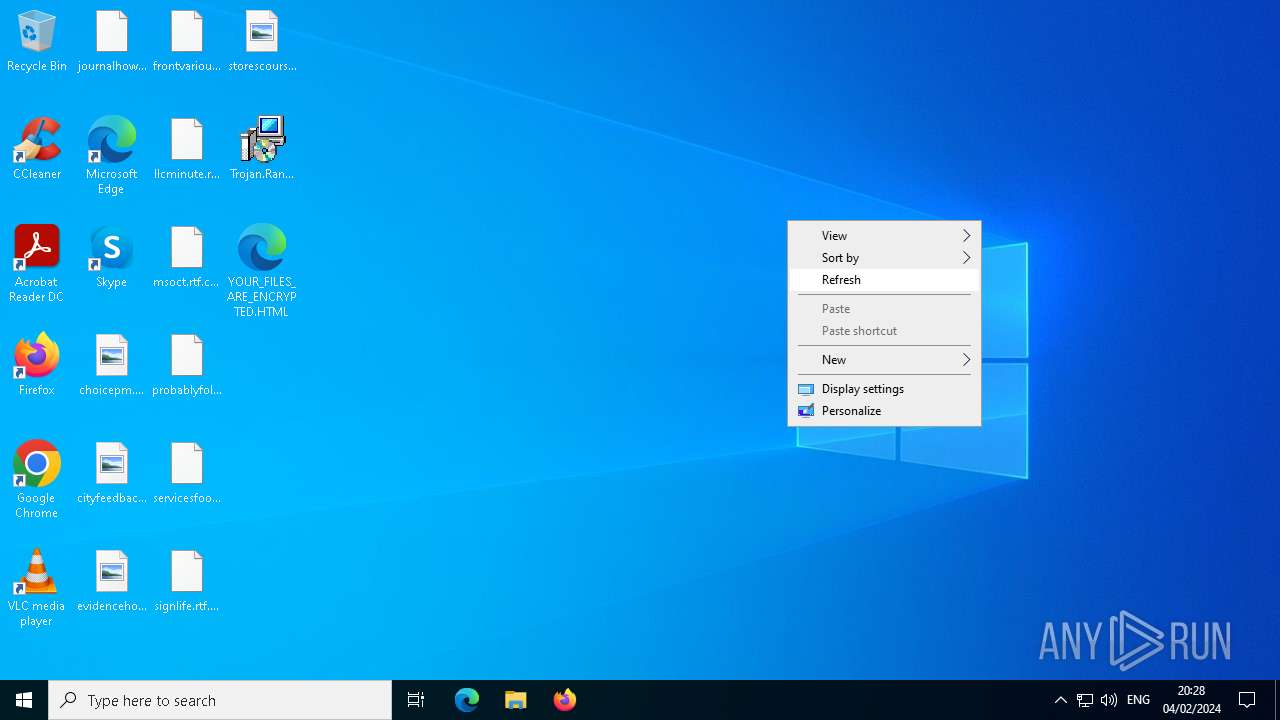Select the msoct.rtf file icon
Screen dimensions: 1280x720
tap(187, 257)
